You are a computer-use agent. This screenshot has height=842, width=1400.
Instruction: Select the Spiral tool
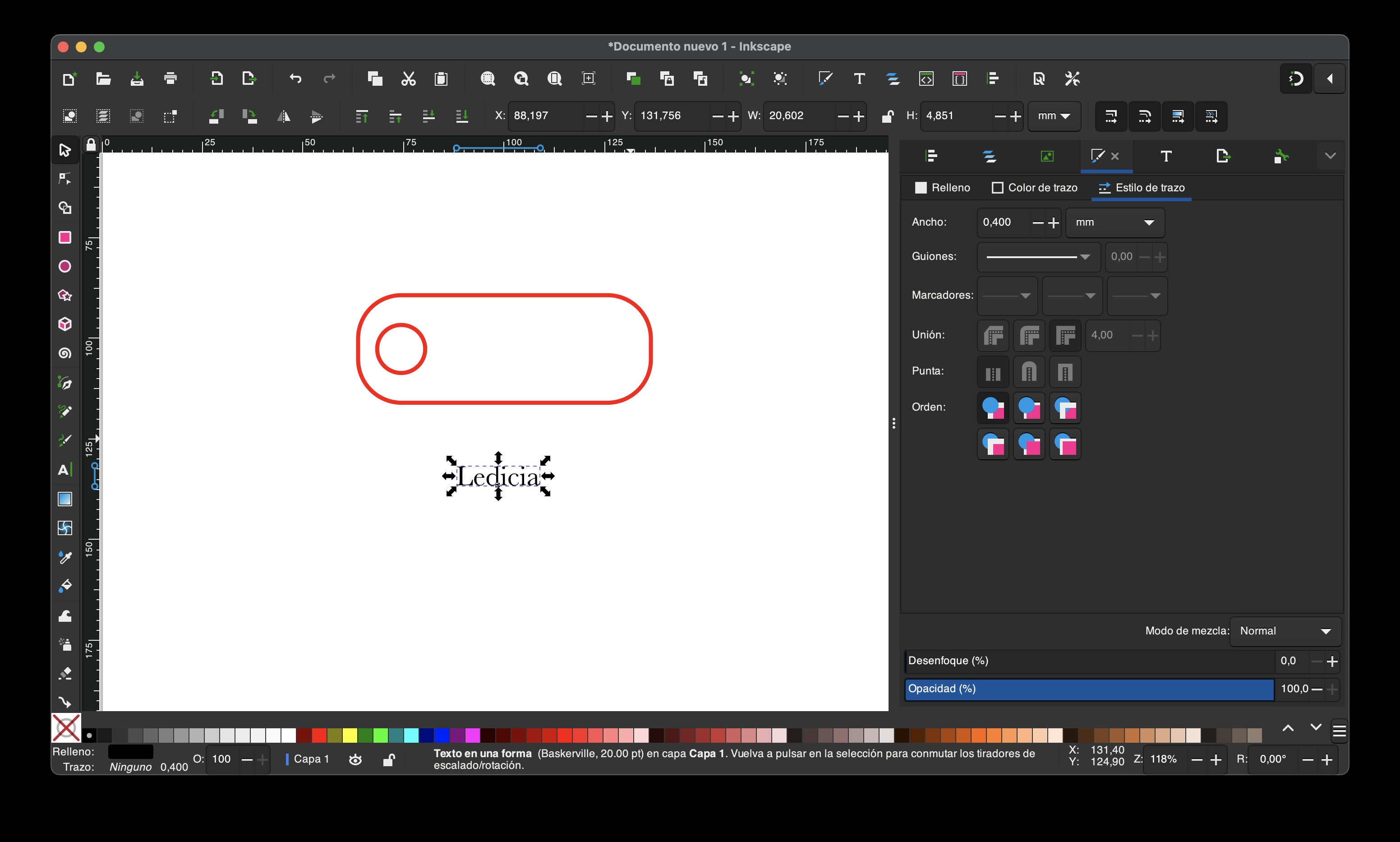point(65,353)
